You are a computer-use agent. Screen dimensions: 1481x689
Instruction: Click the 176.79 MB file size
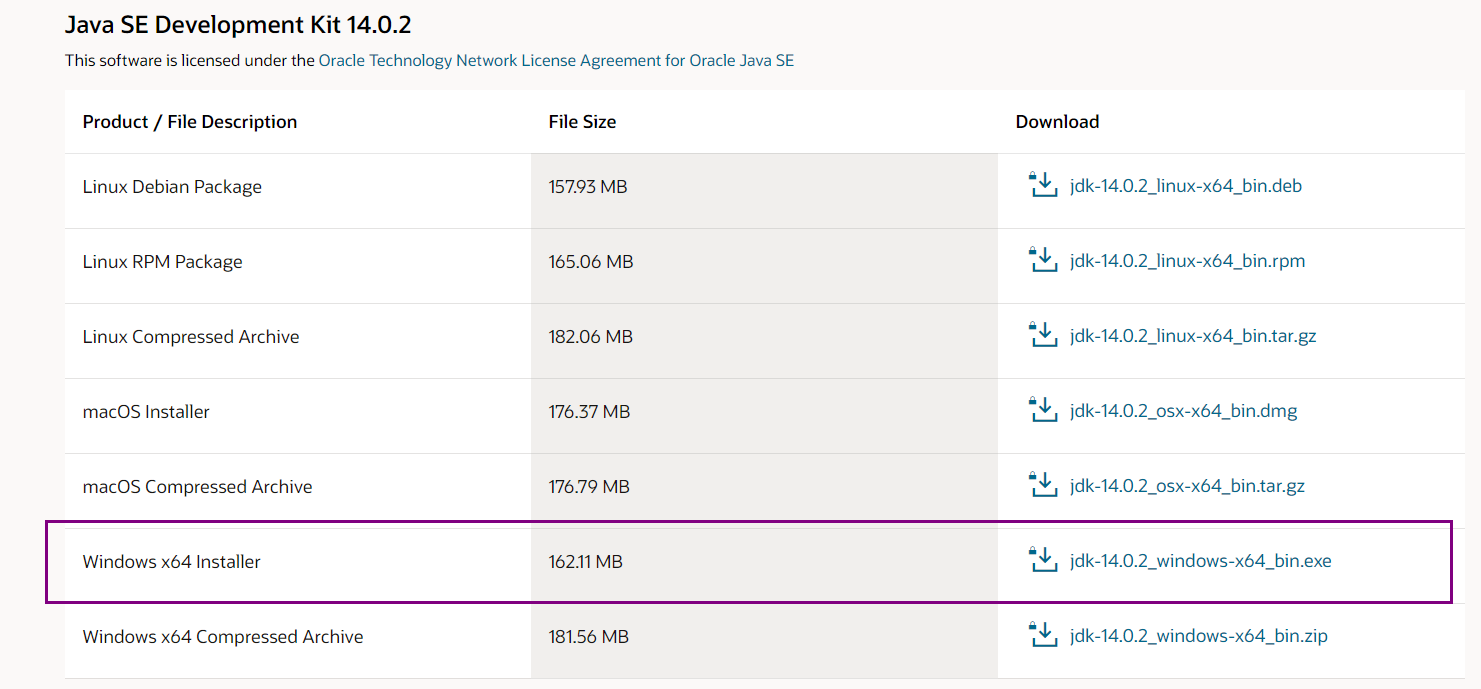589,487
